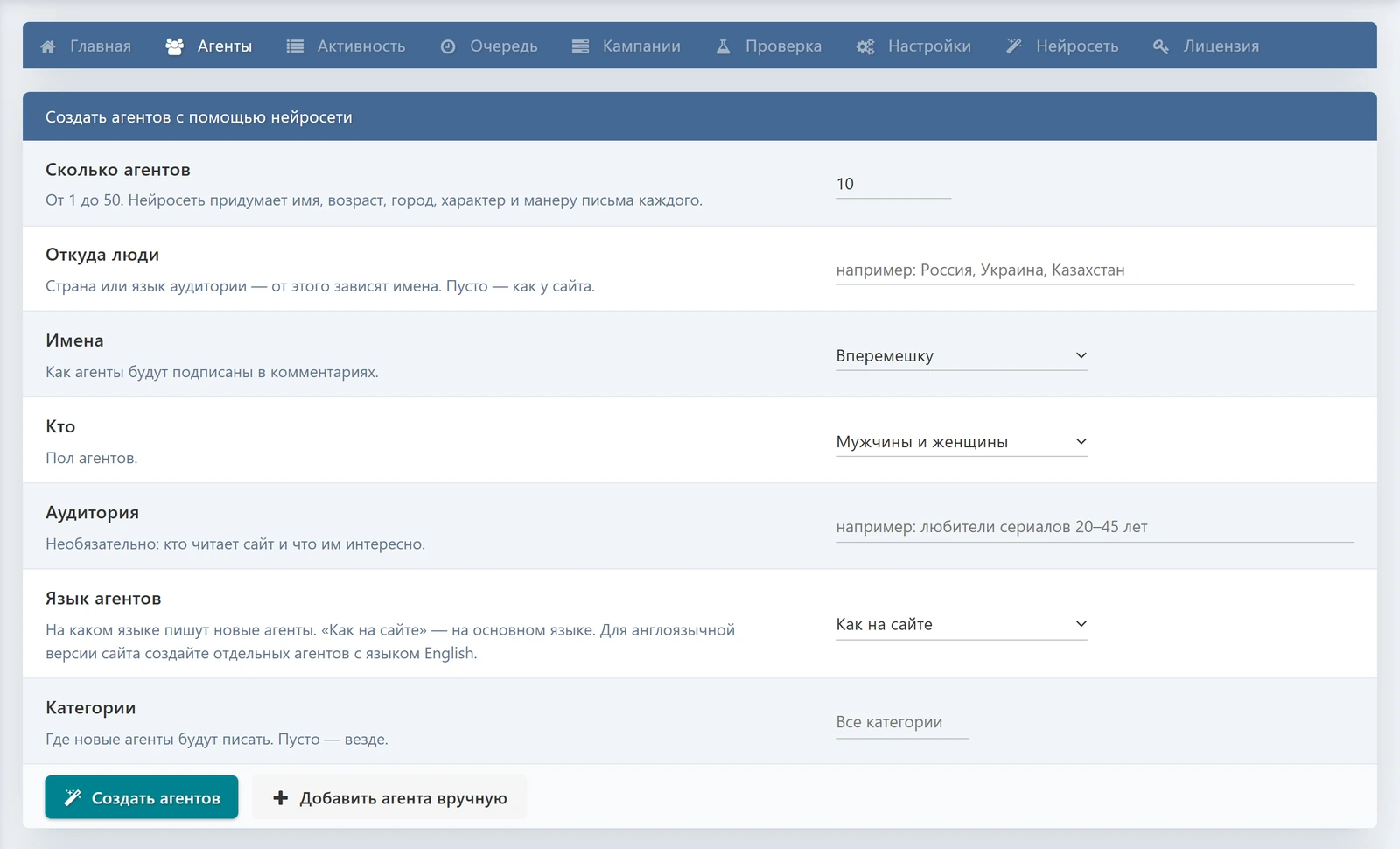Click the home icon beside Главная

pos(48,46)
